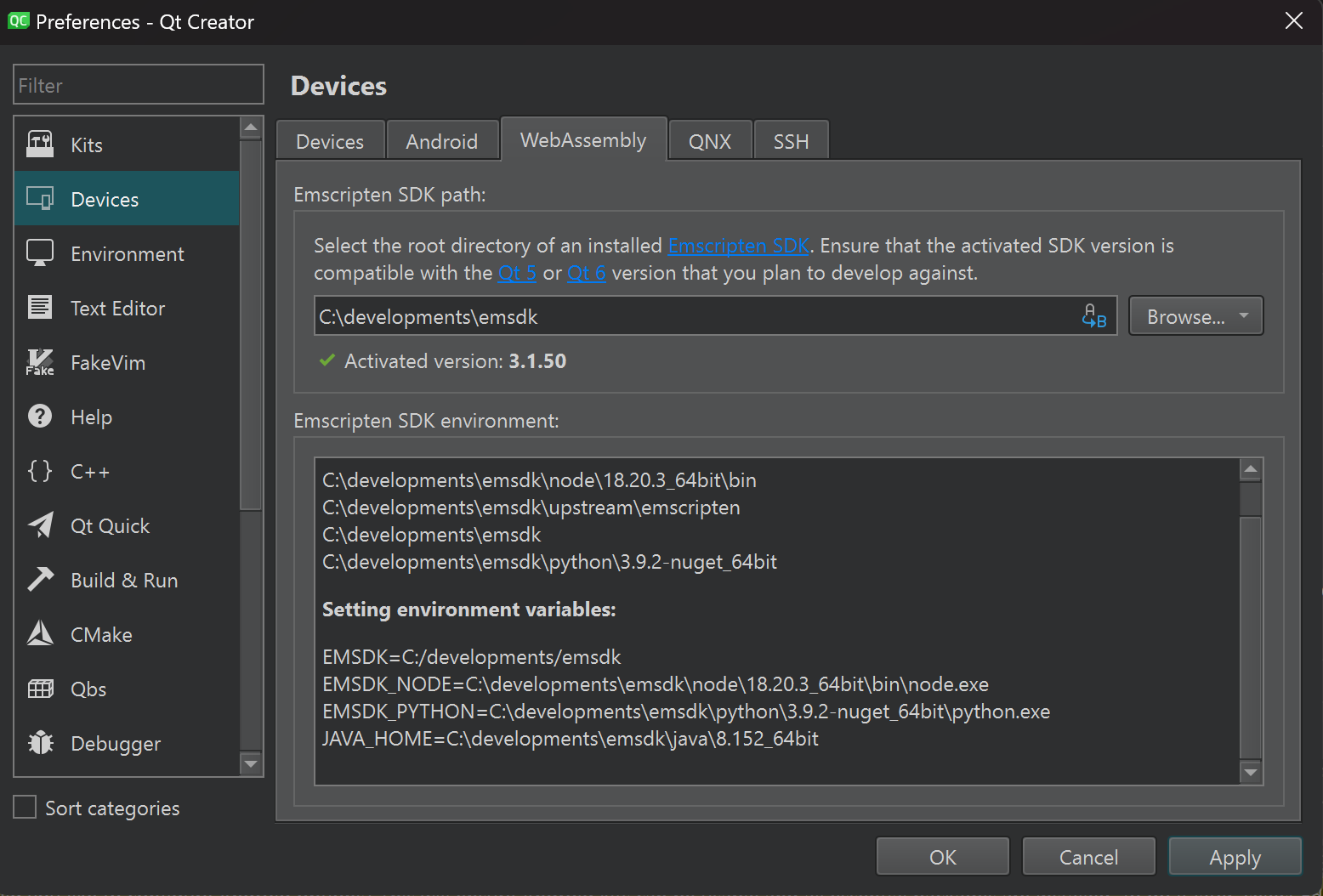The width and height of the screenshot is (1323, 896).
Task: Open the CMake triangle icon
Action: coord(40,634)
